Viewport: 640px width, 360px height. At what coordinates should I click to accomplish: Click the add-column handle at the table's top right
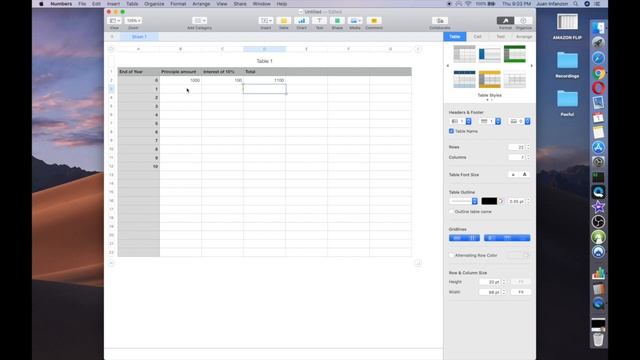[418, 49]
